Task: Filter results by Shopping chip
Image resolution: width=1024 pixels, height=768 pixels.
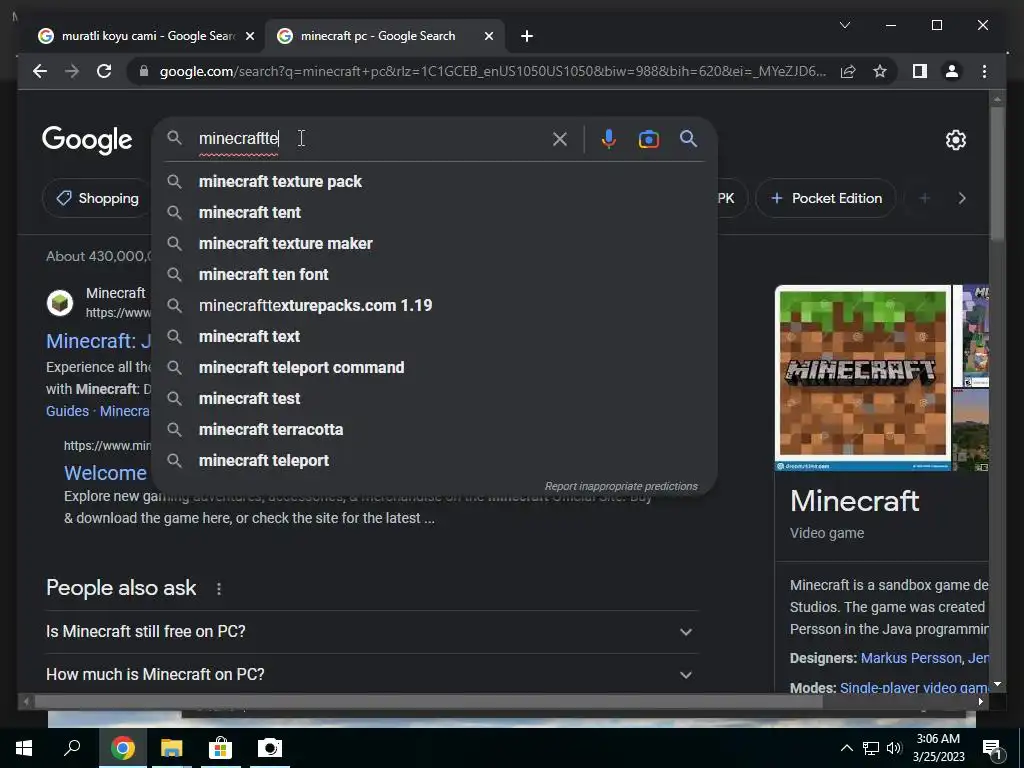Action: coord(98,199)
